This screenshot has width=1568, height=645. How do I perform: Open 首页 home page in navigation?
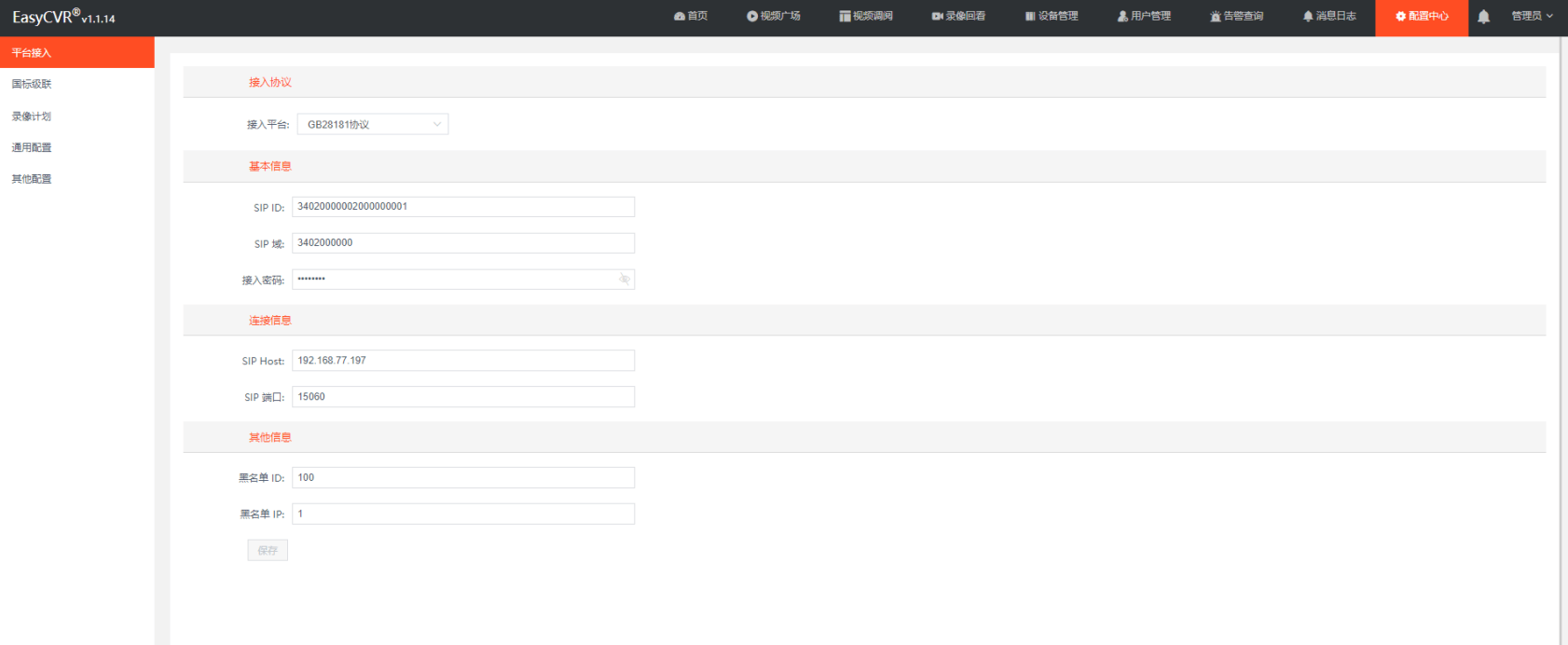coord(691,17)
